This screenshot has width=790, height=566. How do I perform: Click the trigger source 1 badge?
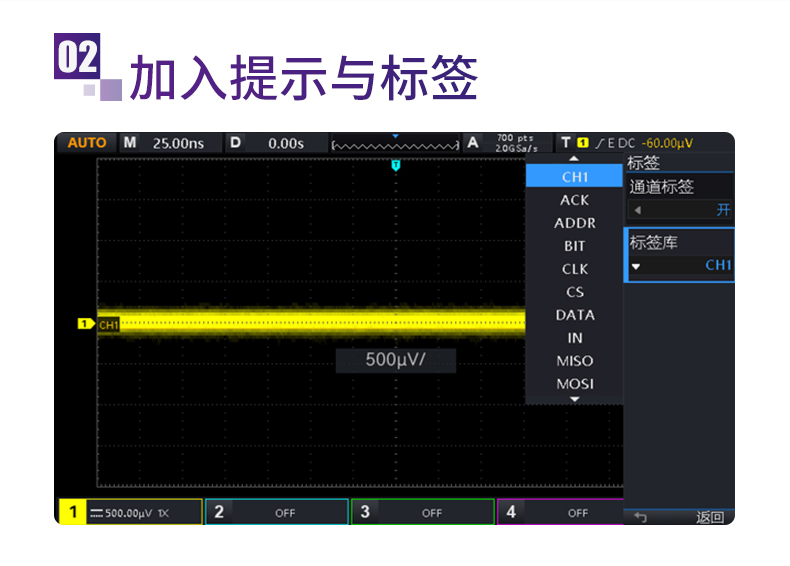point(583,143)
